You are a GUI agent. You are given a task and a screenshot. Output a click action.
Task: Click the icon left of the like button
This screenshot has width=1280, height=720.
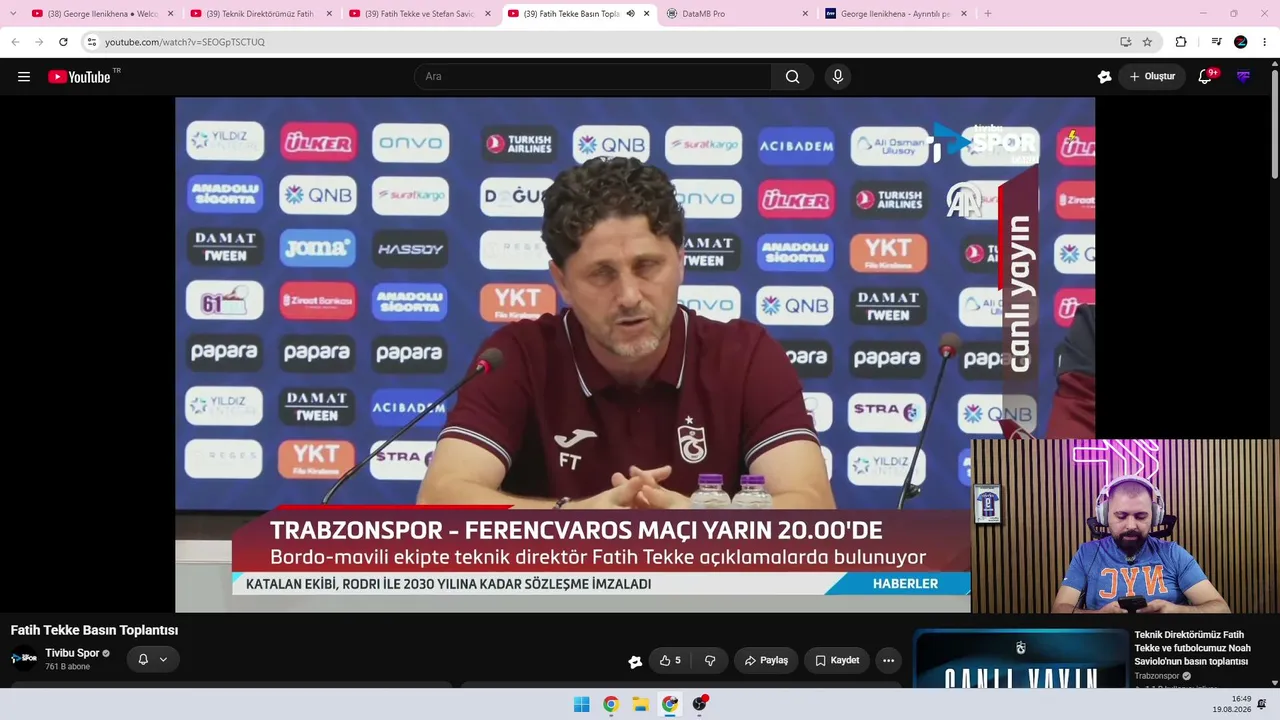tap(634, 661)
